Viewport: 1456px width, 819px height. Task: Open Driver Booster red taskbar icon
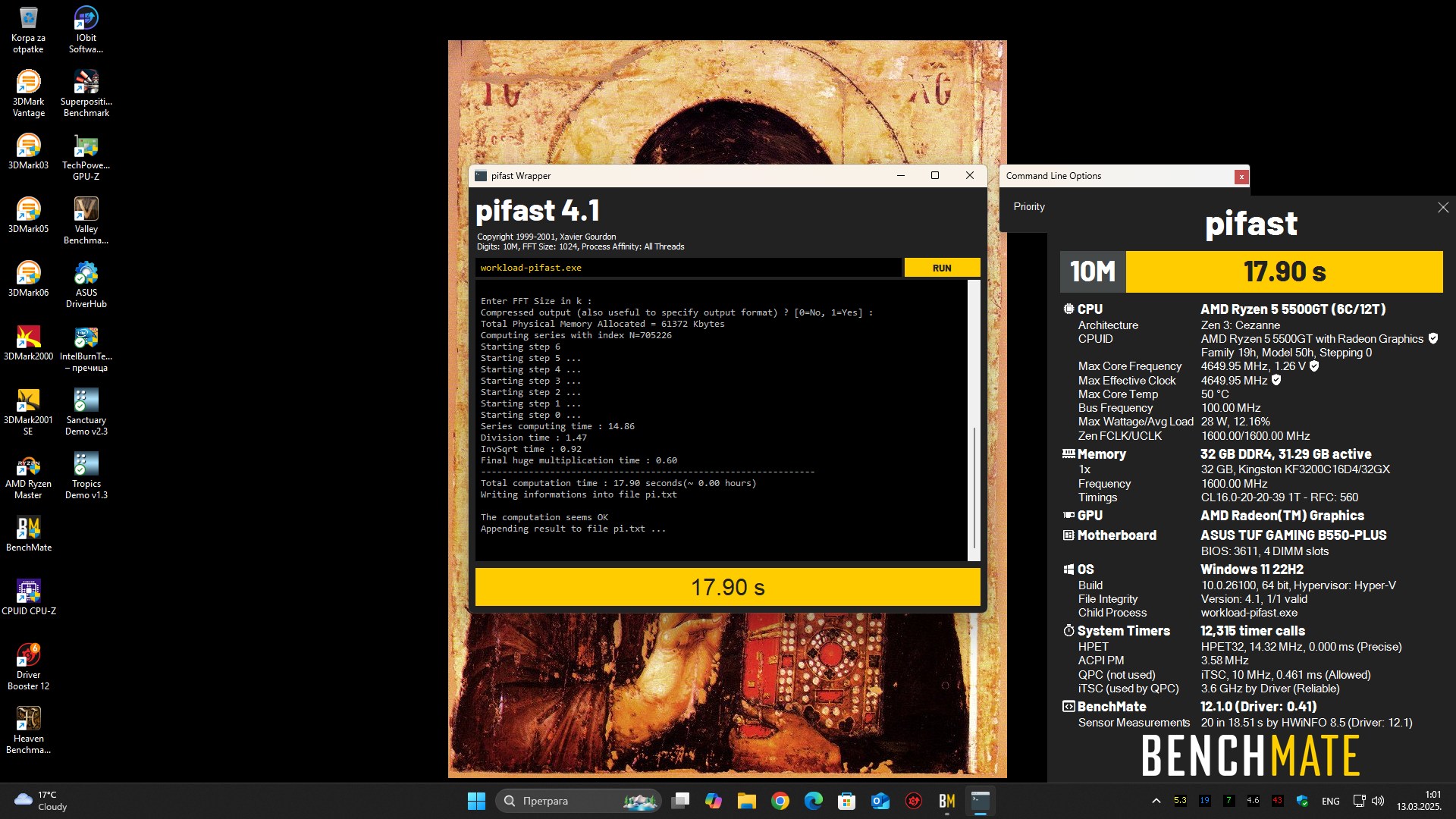(x=914, y=801)
